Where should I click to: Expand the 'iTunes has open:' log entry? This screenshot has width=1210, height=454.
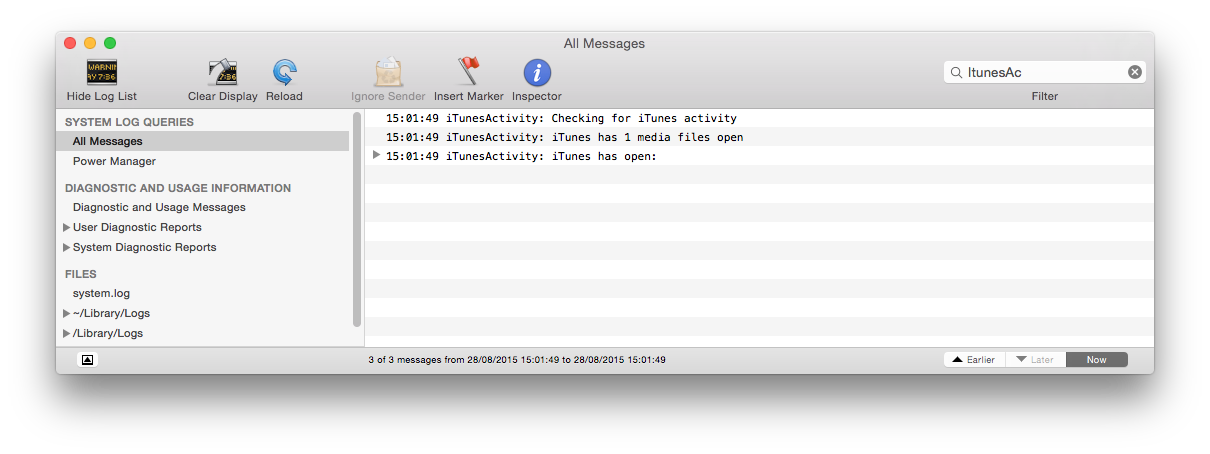pyautogui.click(x=376, y=155)
